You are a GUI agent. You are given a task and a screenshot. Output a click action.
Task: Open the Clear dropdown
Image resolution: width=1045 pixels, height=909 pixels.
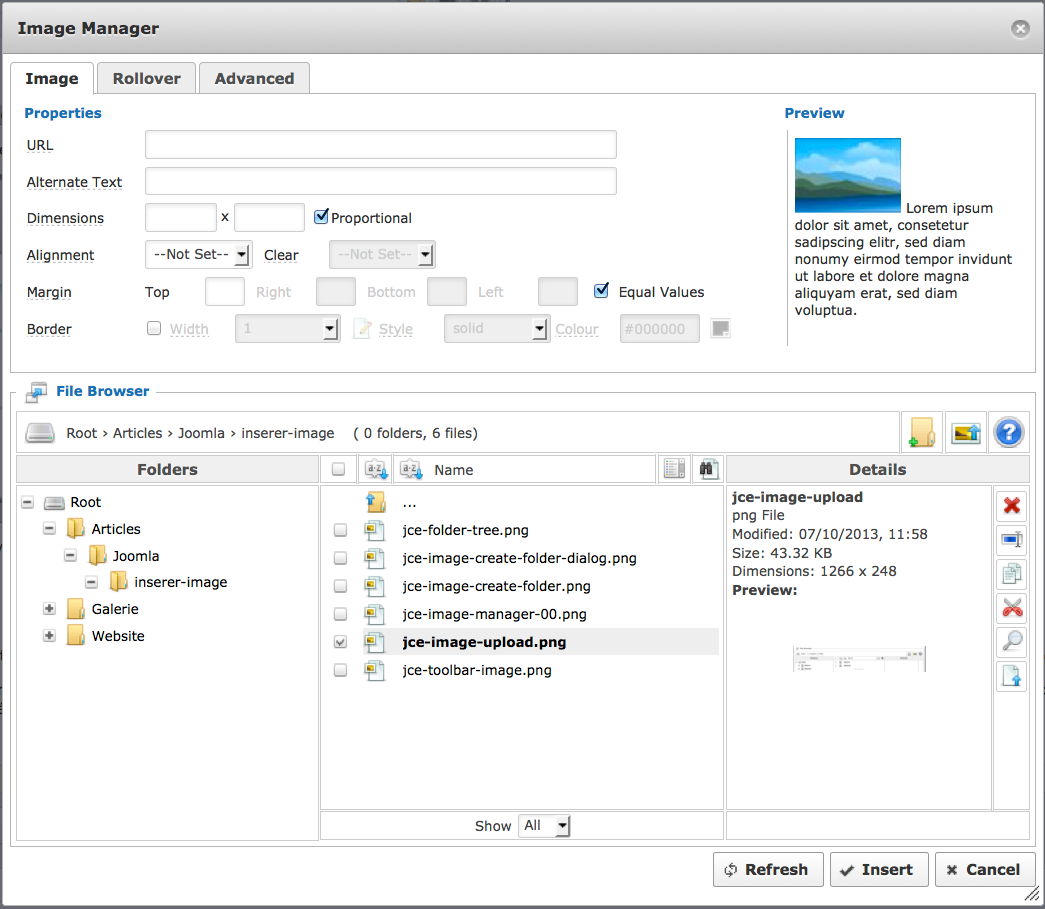pyautogui.click(x=382, y=255)
